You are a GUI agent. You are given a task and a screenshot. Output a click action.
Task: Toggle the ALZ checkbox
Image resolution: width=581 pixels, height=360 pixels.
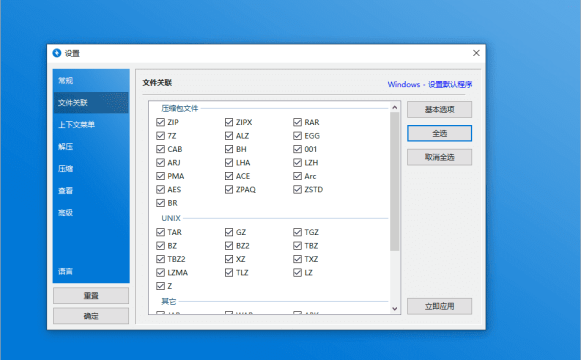[x=229, y=136]
